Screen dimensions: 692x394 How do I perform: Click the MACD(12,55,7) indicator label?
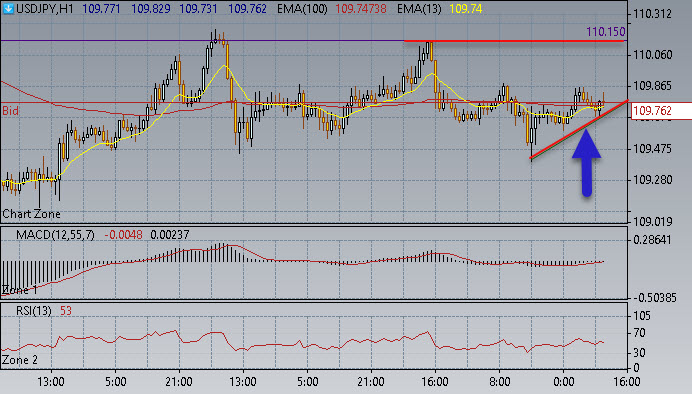coord(55,235)
